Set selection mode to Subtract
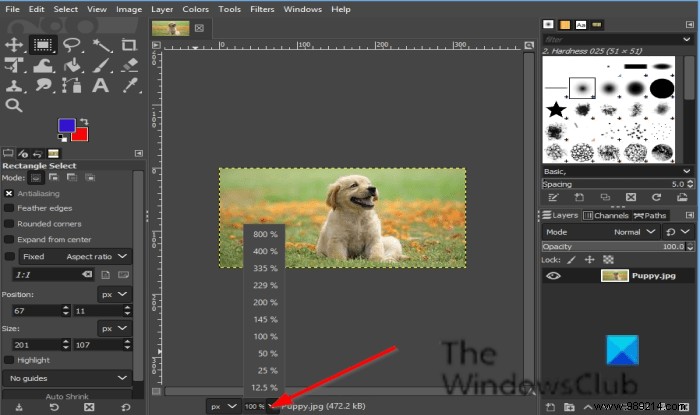This screenshot has height=415, width=700. point(72,177)
